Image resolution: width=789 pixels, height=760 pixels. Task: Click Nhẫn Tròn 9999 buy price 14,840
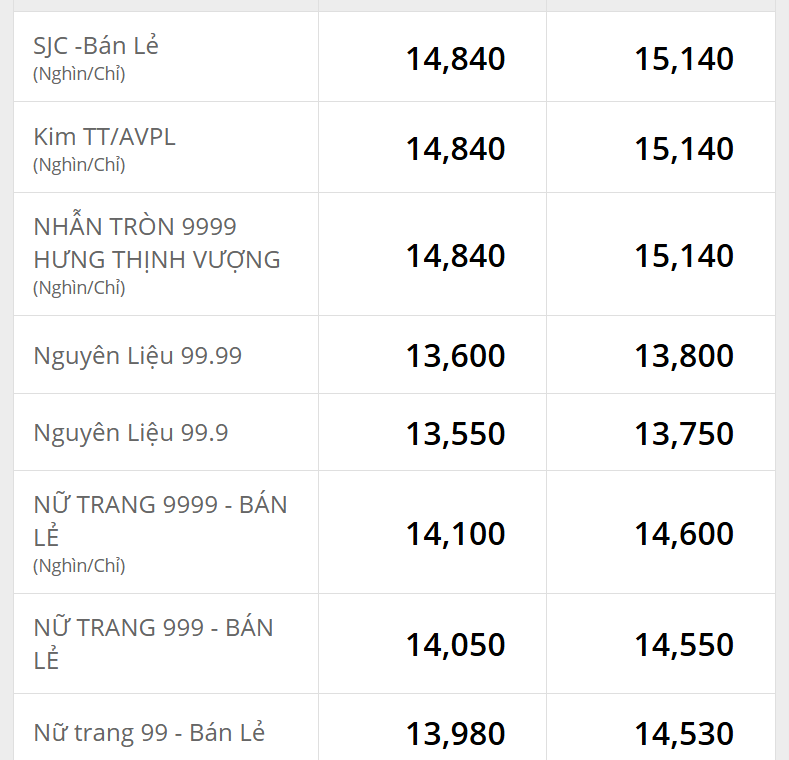coord(455,256)
